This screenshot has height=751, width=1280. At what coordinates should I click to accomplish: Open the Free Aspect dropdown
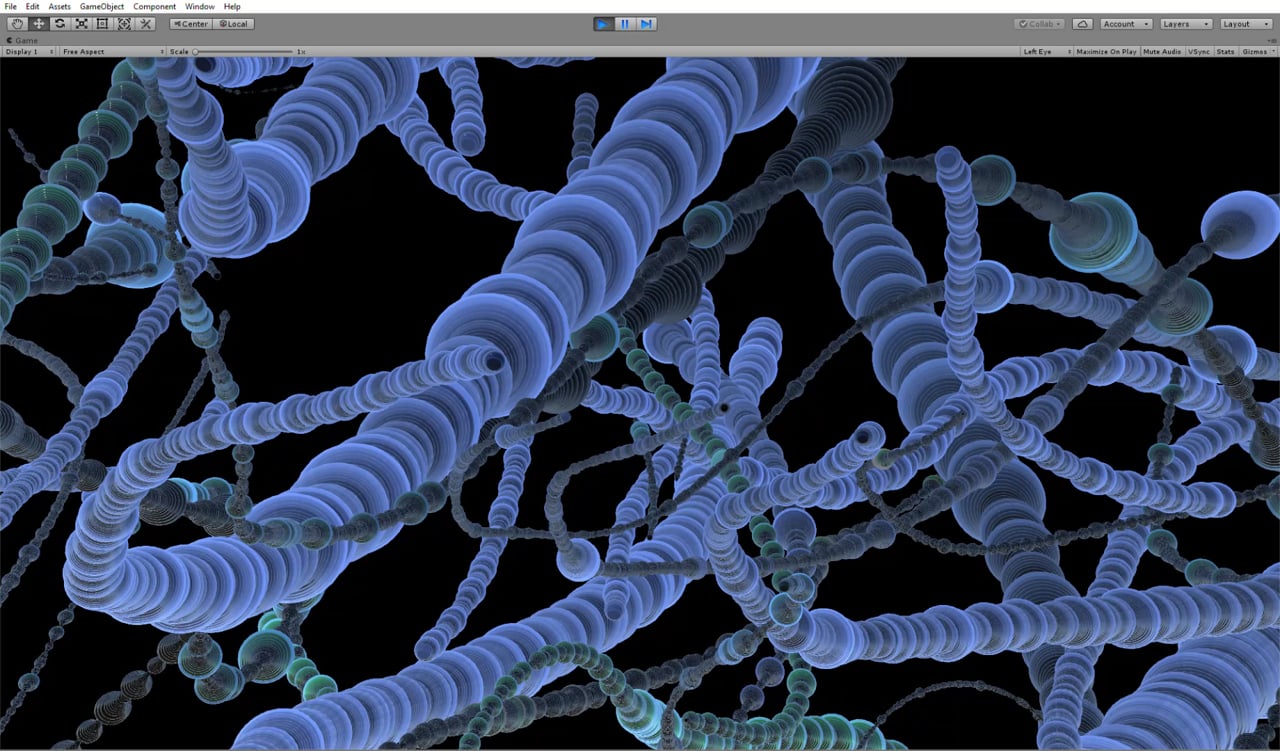tap(112, 51)
